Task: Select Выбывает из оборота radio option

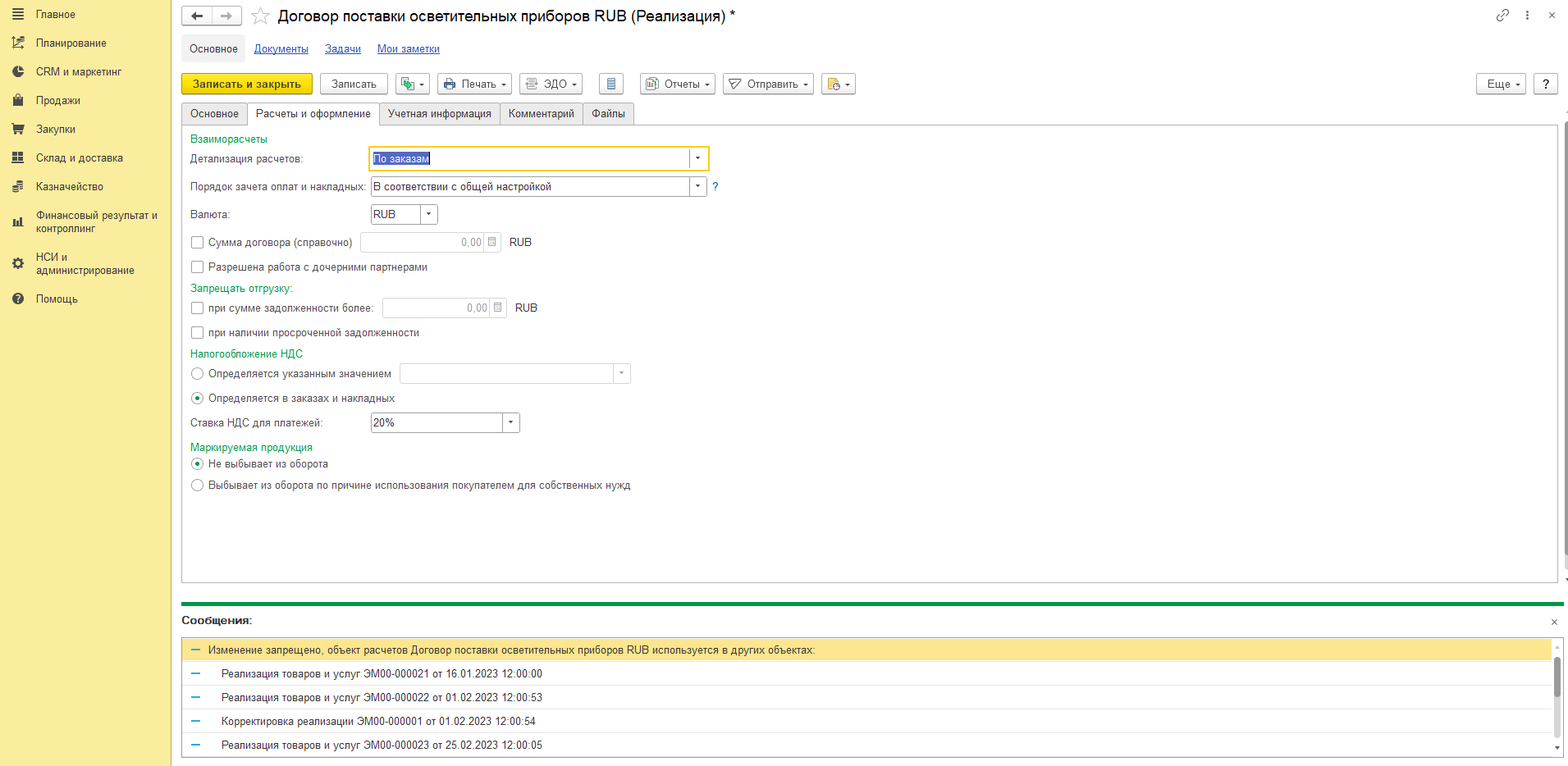Action: (x=197, y=485)
